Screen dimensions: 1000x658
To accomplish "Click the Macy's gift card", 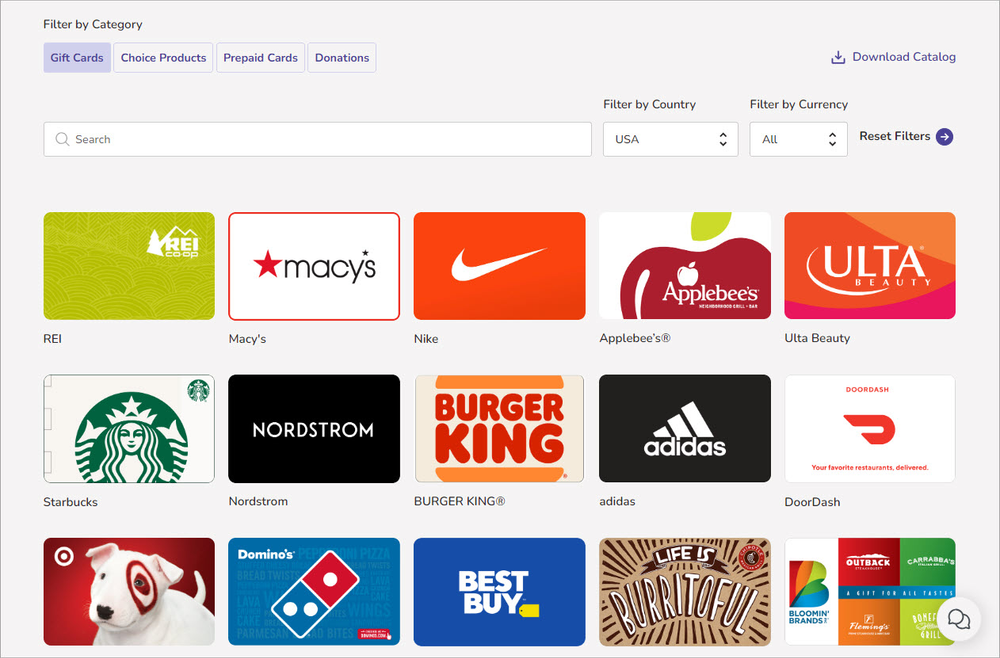I will [313, 265].
